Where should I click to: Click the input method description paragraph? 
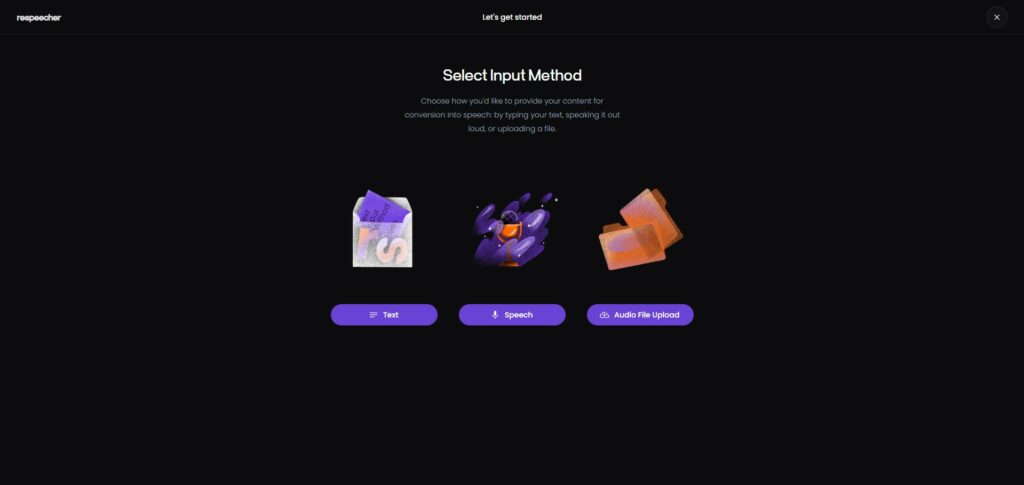[x=512, y=115]
